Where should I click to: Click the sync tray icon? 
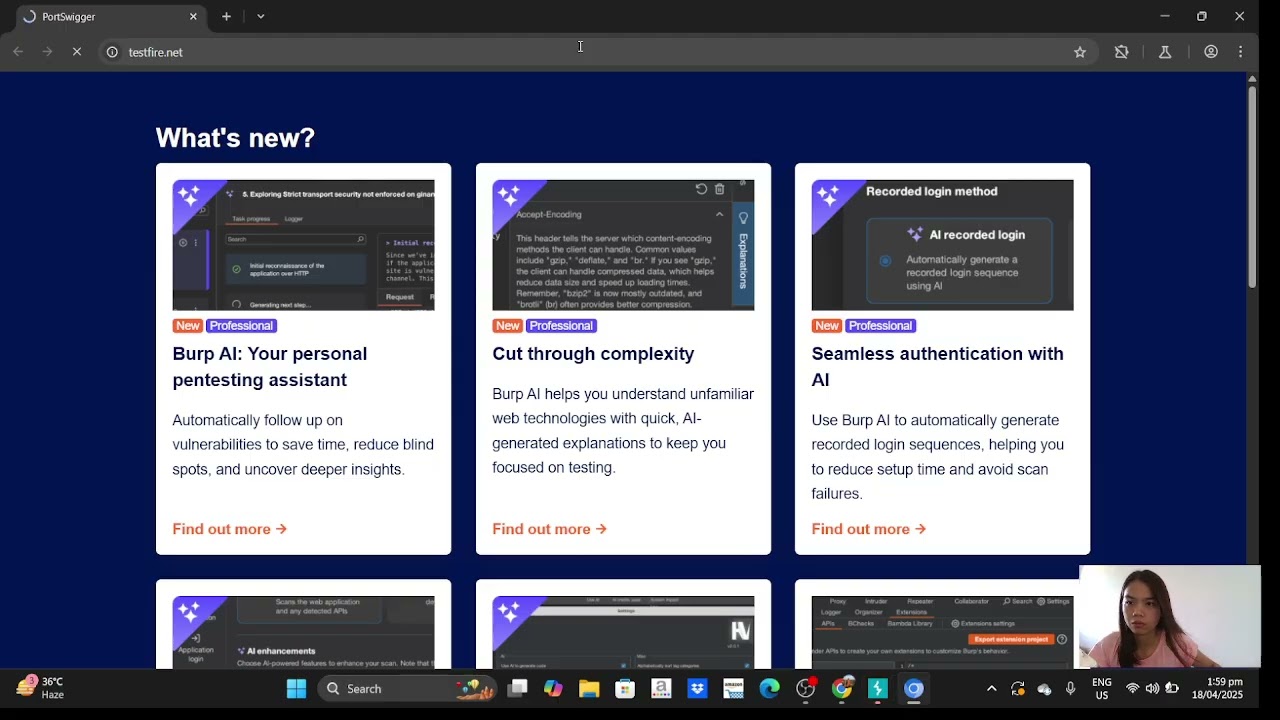(x=1018, y=688)
